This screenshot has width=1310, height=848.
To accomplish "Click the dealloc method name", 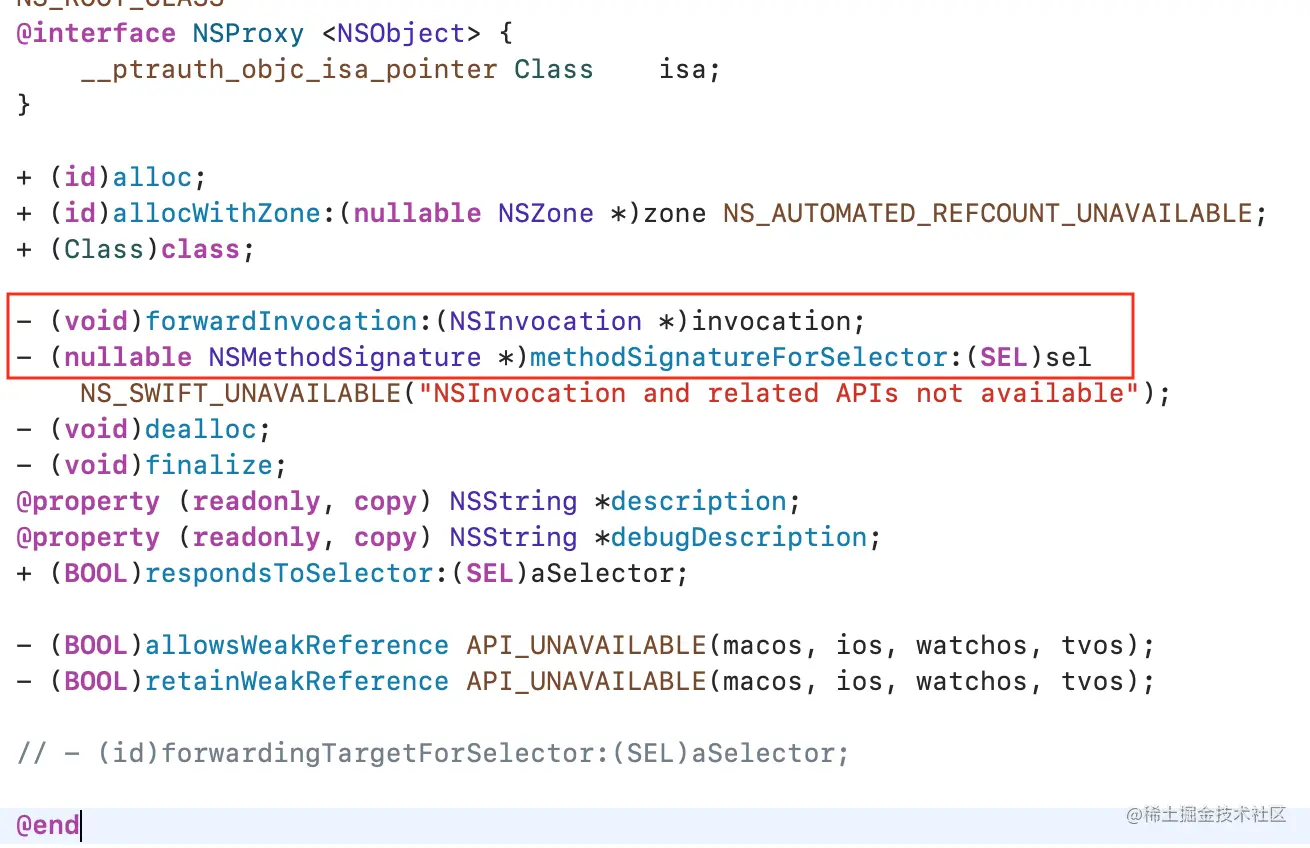I will pyautogui.click(x=200, y=429).
